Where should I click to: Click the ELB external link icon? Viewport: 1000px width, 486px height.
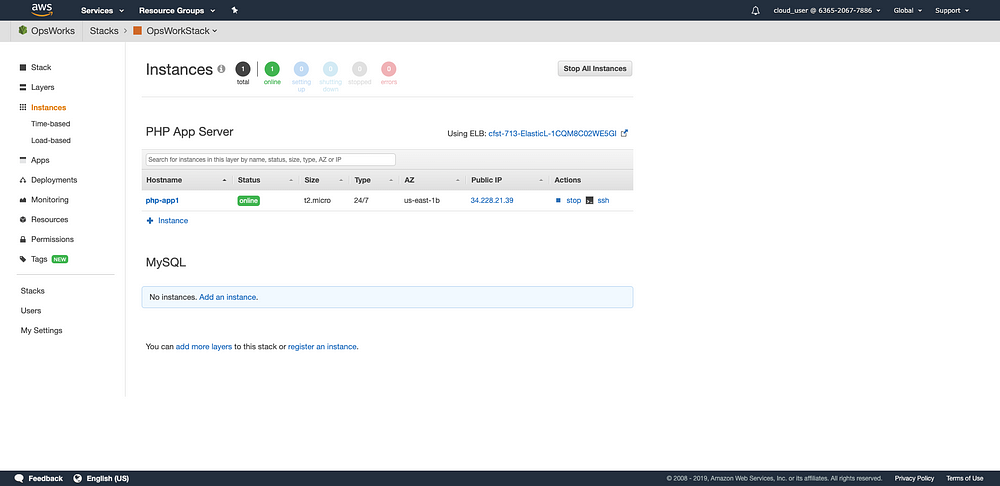(624, 133)
